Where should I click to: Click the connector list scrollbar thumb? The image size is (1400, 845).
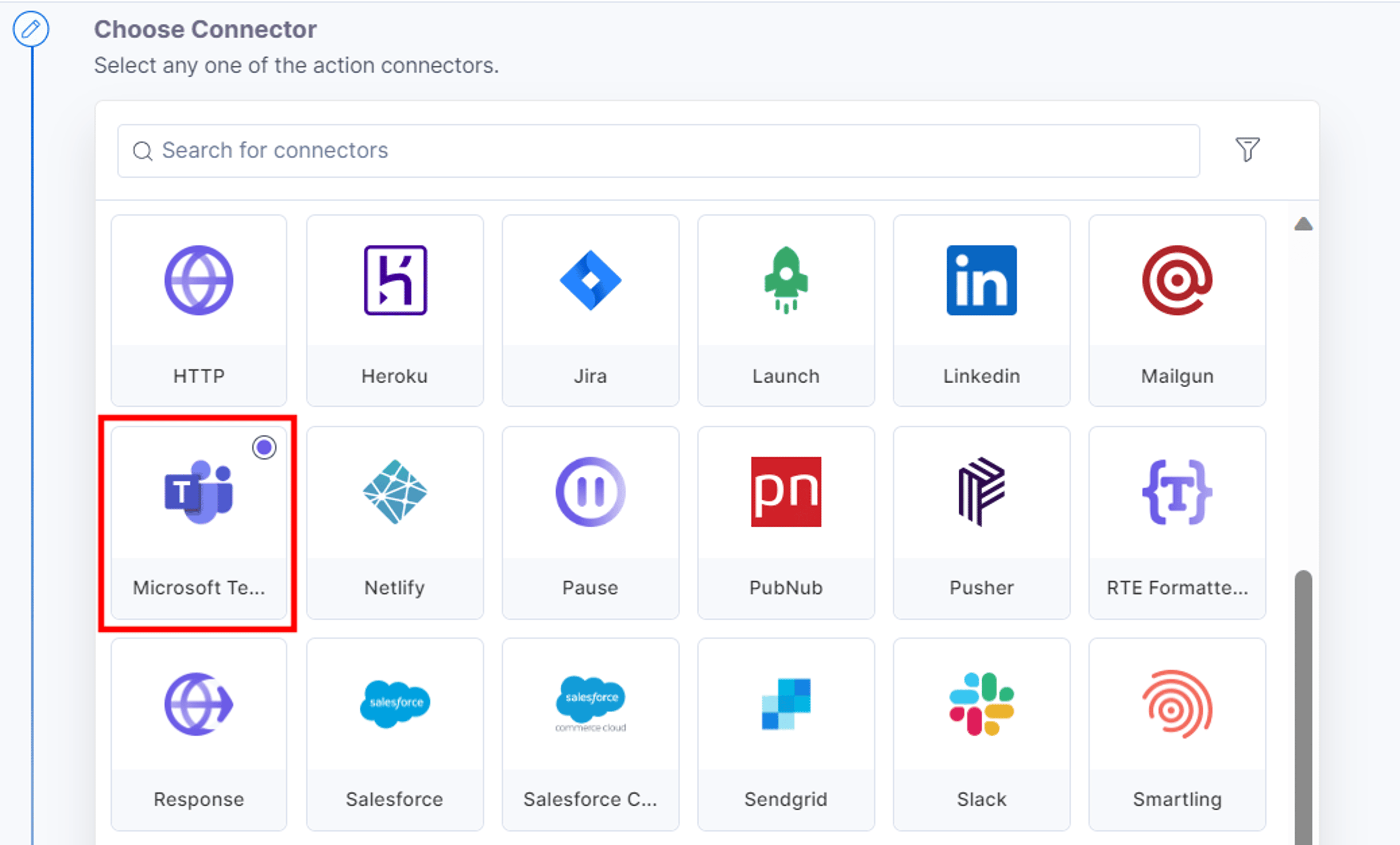[1303, 707]
